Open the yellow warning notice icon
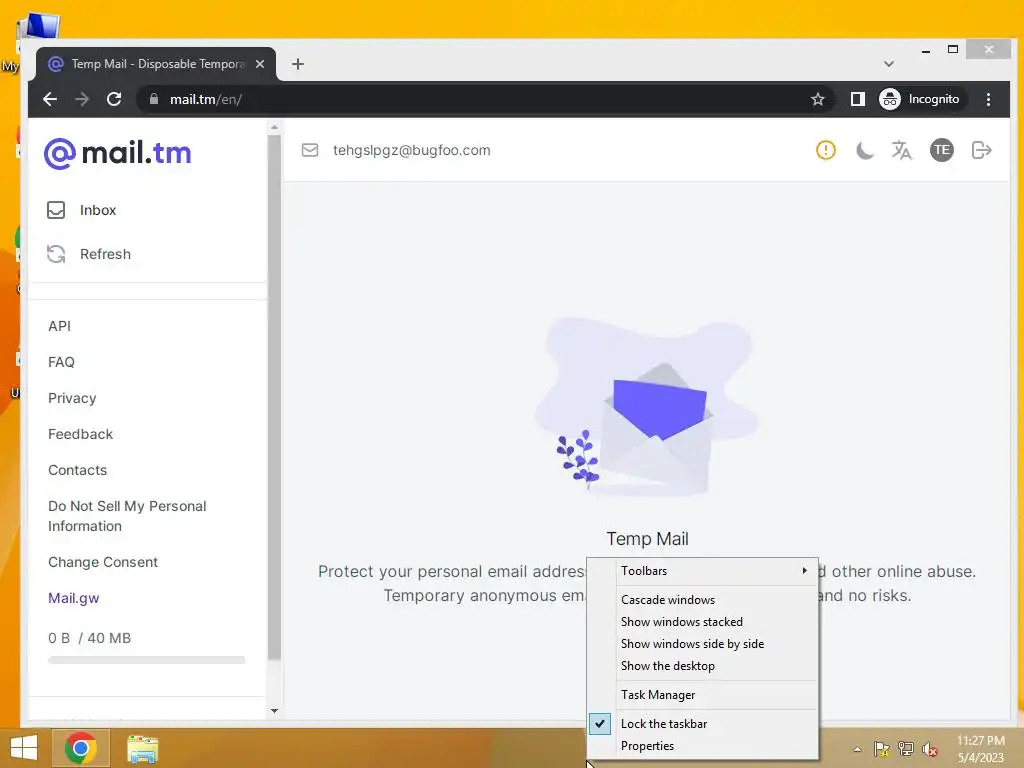This screenshot has height=768, width=1024. [825, 150]
